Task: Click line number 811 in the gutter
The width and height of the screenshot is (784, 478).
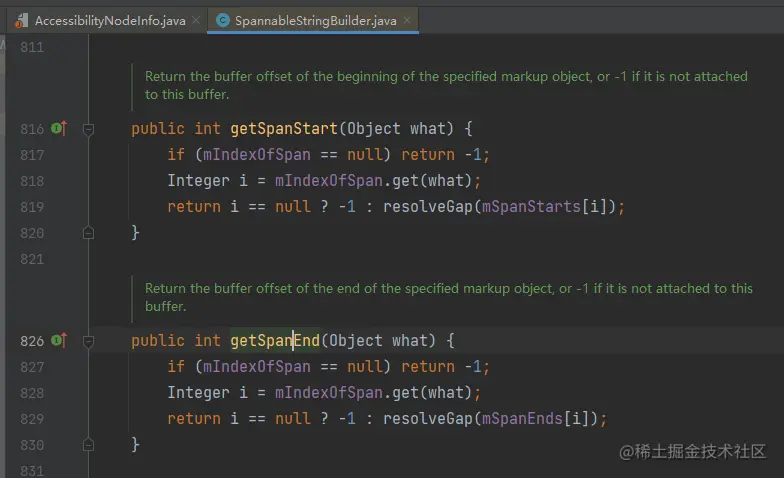Action: (32, 48)
